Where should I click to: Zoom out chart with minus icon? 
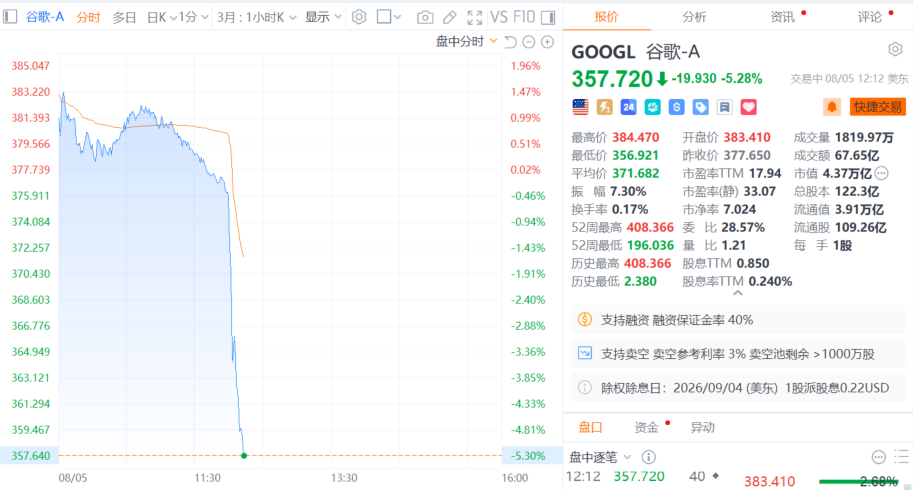click(529, 42)
